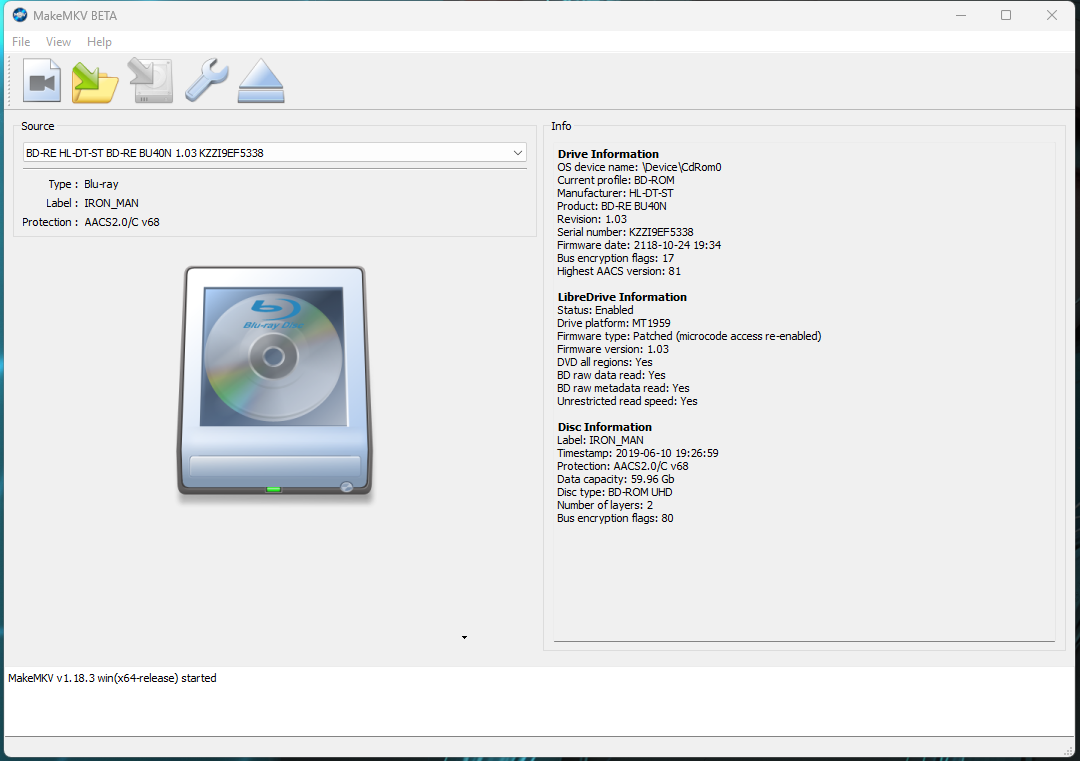The height and width of the screenshot is (761, 1080).
Task: Open the File menu
Action: [x=21, y=42]
